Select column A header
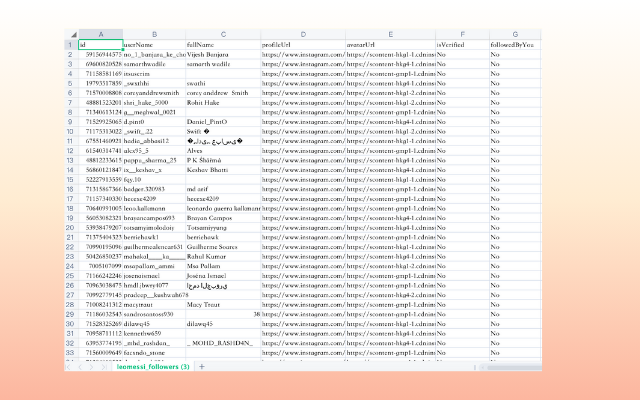640x400 pixels. (x=99, y=34)
